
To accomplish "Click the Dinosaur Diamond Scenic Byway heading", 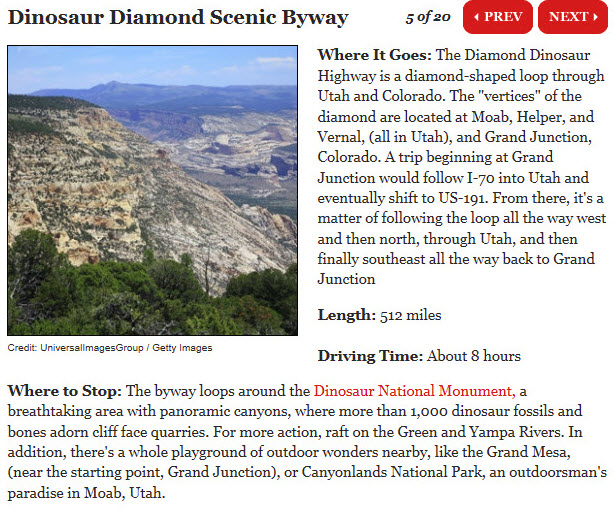I will click(x=178, y=18).
